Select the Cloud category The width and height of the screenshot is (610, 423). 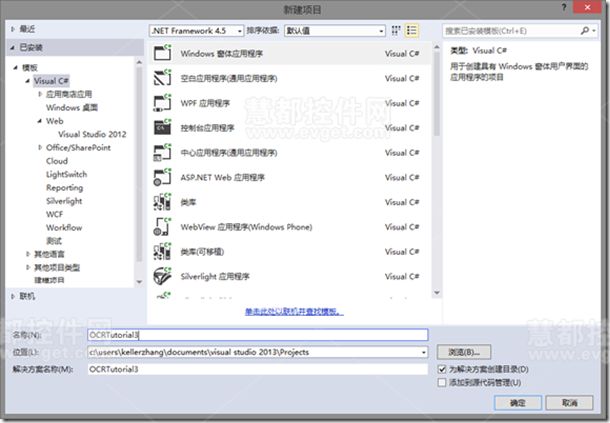57,161
